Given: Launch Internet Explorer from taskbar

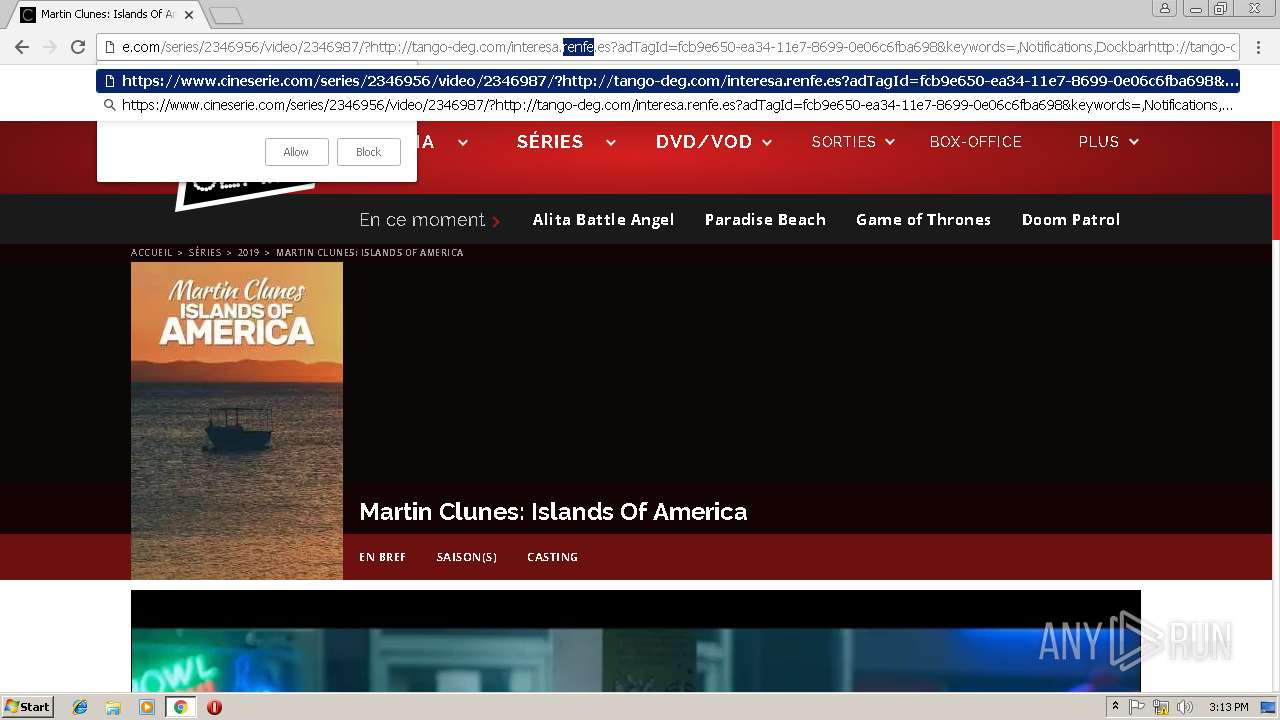Looking at the screenshot, I should (80, 707).
